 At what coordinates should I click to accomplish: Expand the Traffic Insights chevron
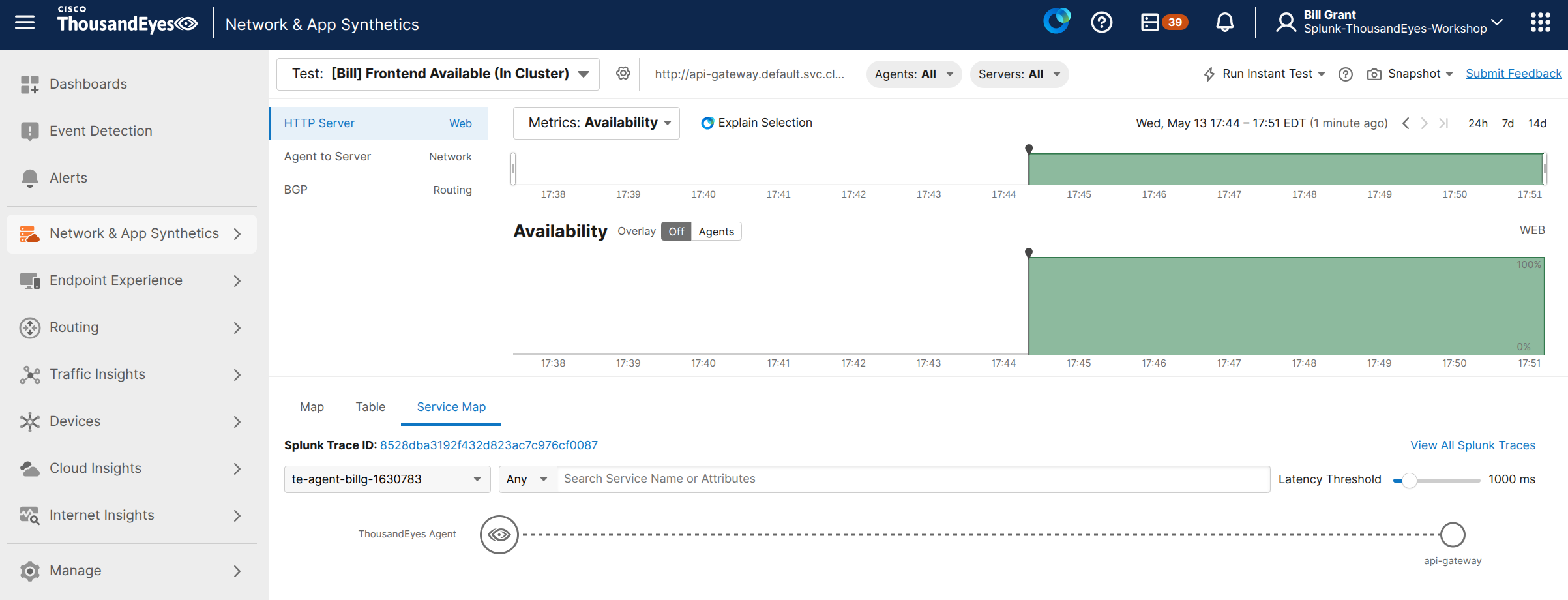click(x=237, y=375)
